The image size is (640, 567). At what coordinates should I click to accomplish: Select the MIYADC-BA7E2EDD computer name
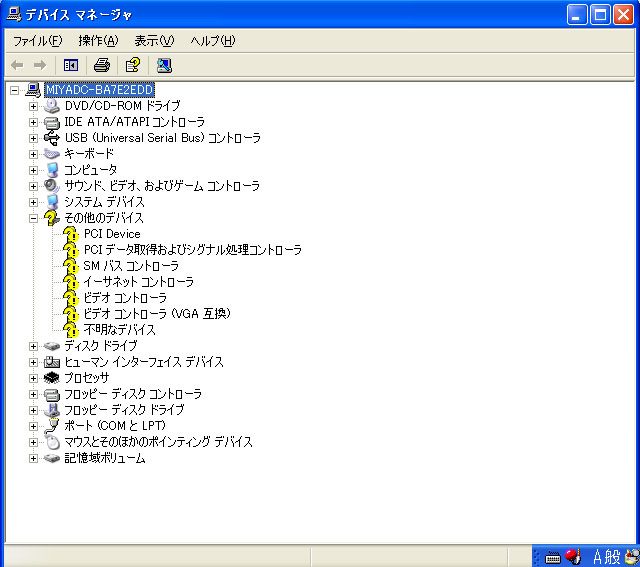[x=99, y=90]
